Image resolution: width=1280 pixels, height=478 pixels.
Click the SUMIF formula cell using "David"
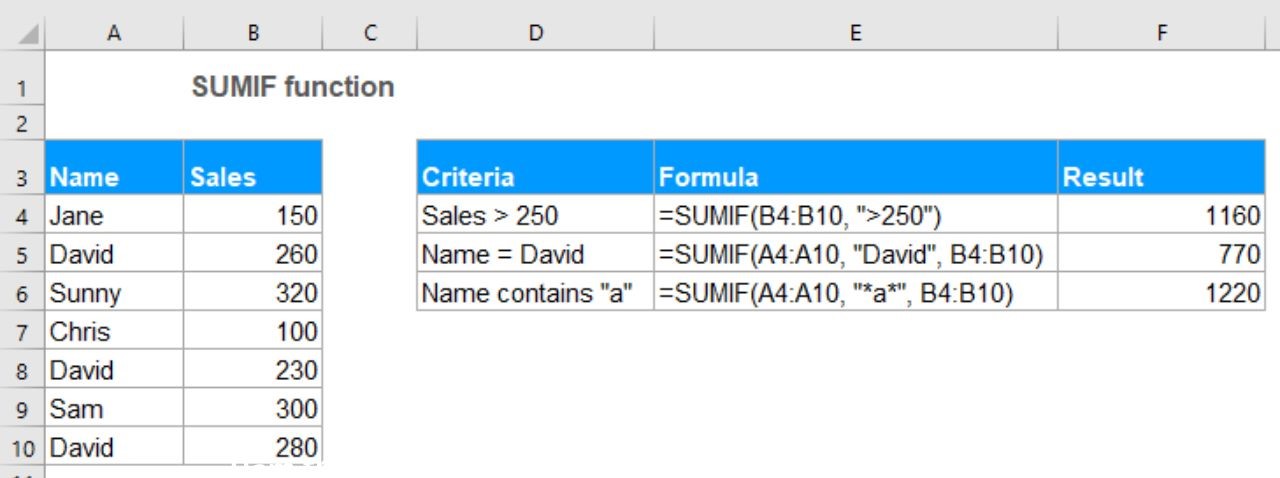click(x=855, y=254)
